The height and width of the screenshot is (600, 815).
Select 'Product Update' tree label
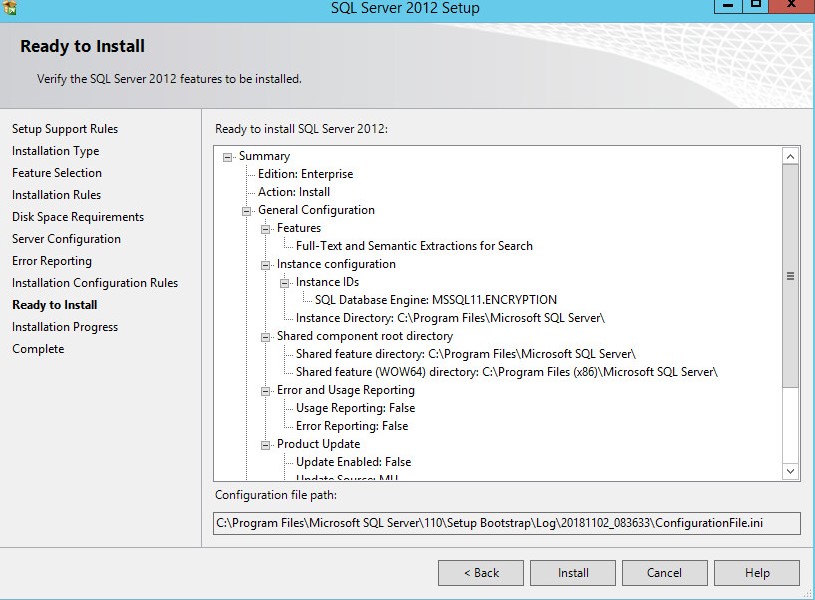click(x=319, y=444)
